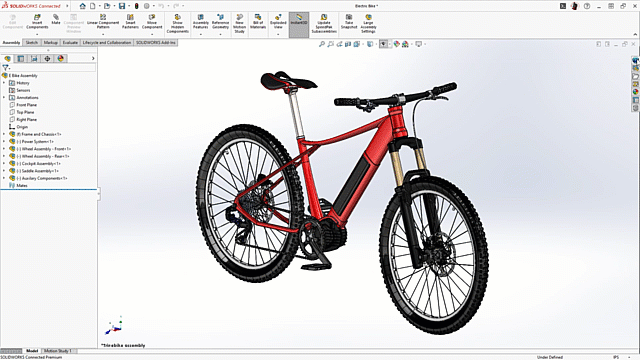Click the Insert Components tool
Viewport: 640px width, 360px height.
(37, 22)
